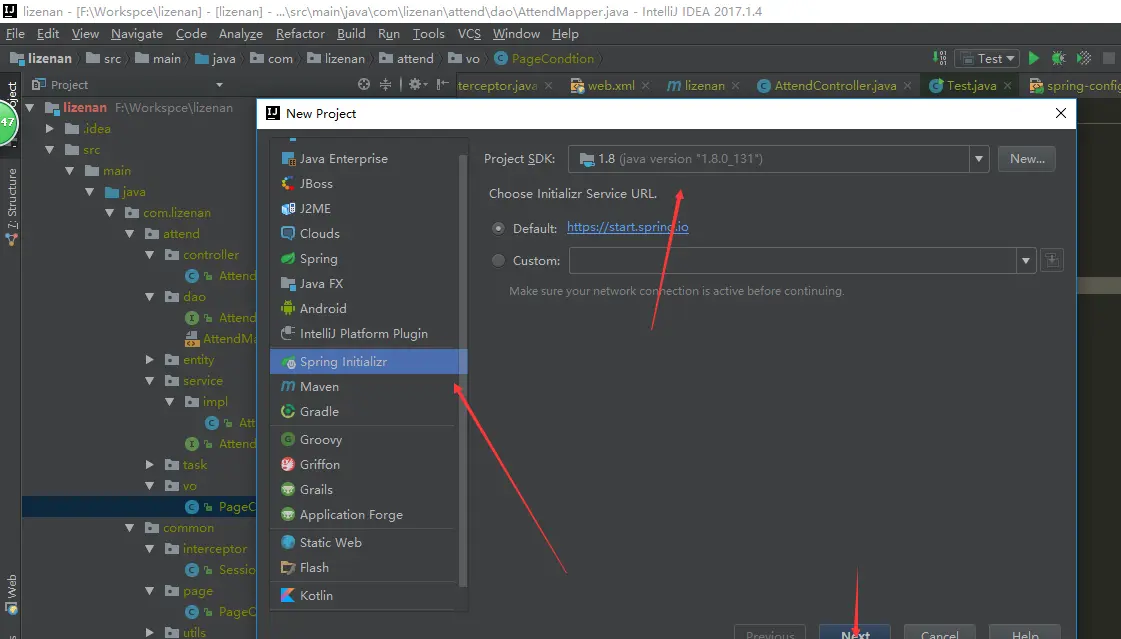This screenshot has width=1121, height=639.
Task: Select Flash project type
Action: pyautogui.click(x=368, y=568)
